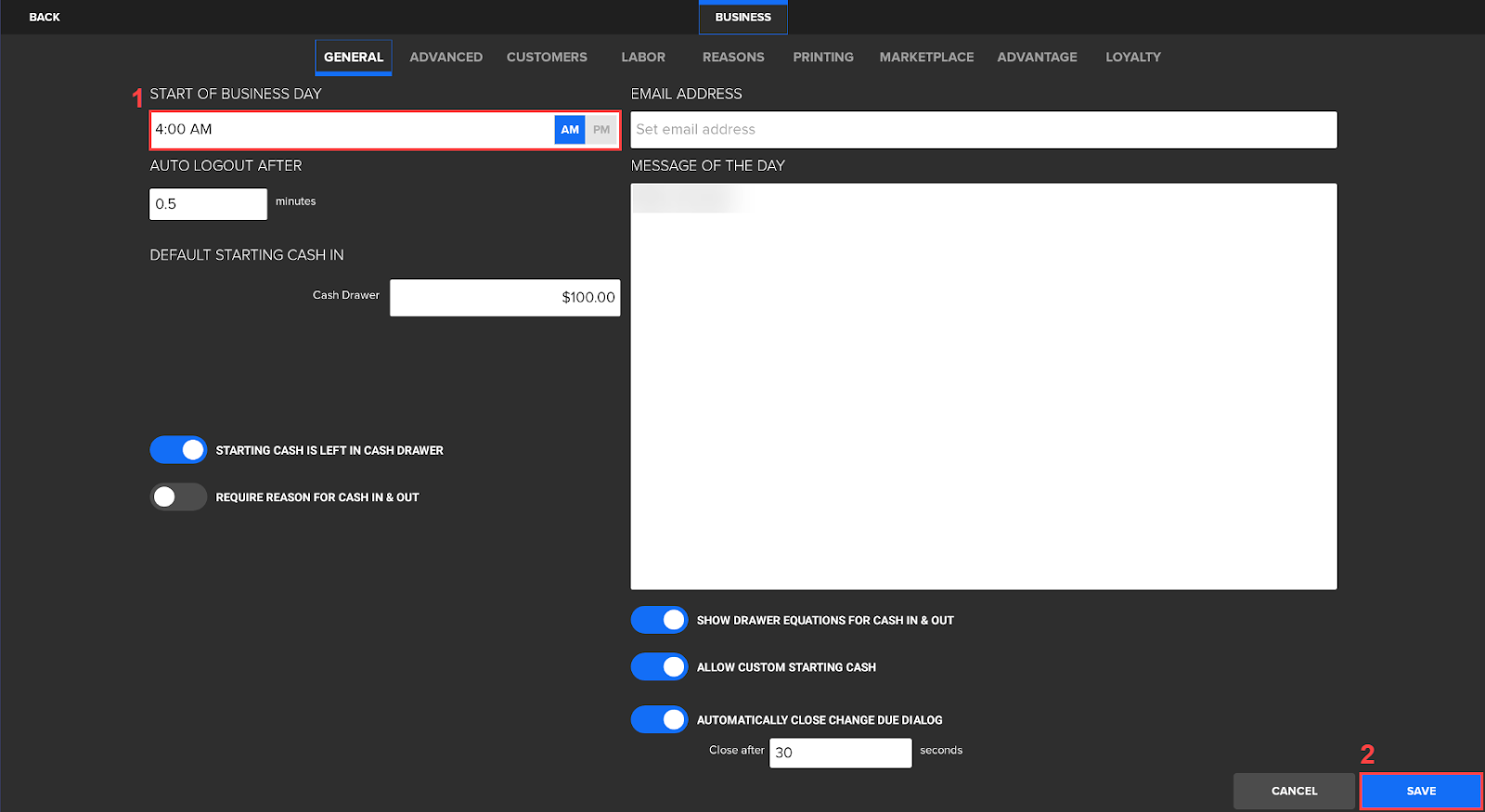Turn off allow custom starting cash
Screen dimensions: 1485x812
[x=659, y=666]
